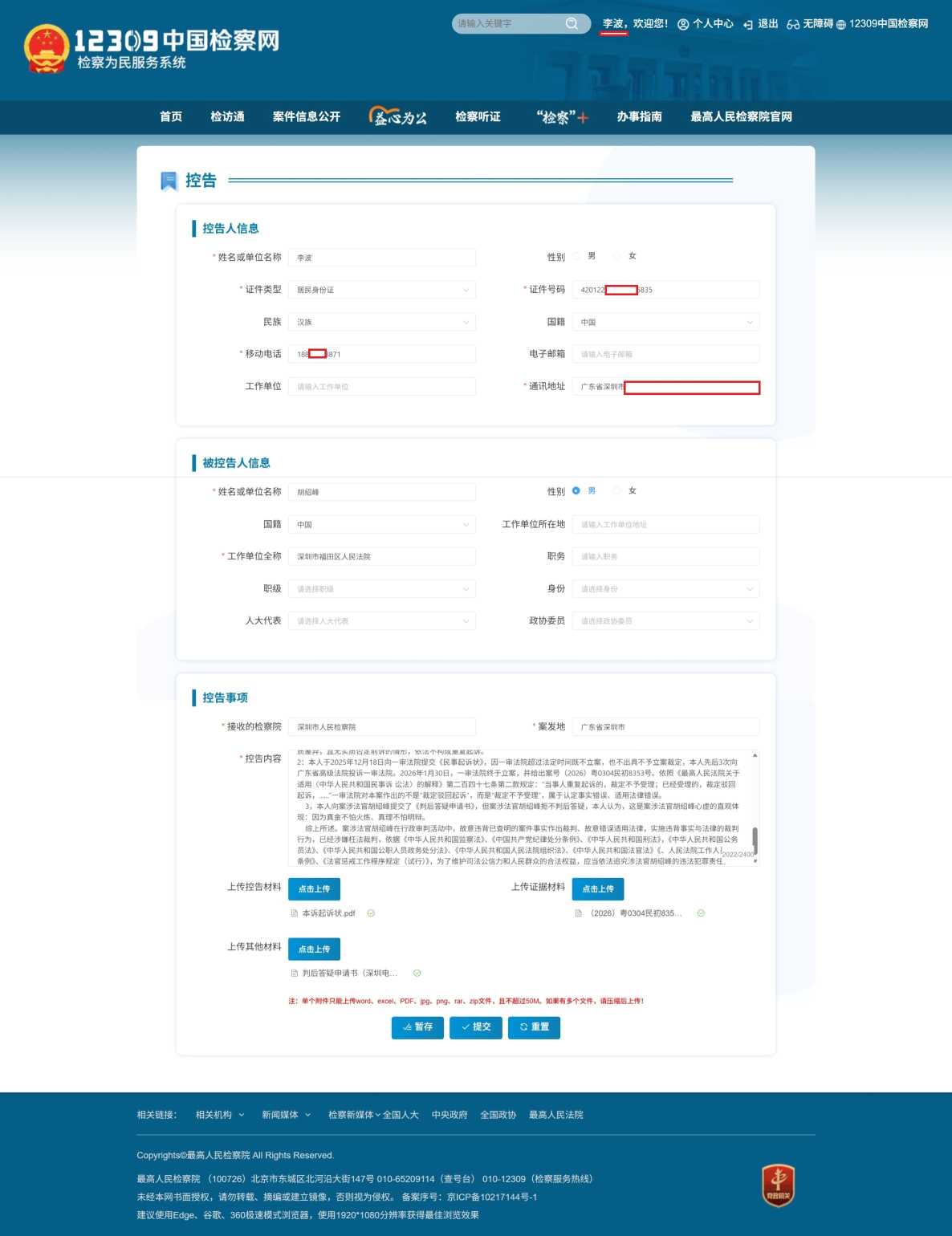
Task: Click the search magnifier icon in header
Action: pos(572,24)
